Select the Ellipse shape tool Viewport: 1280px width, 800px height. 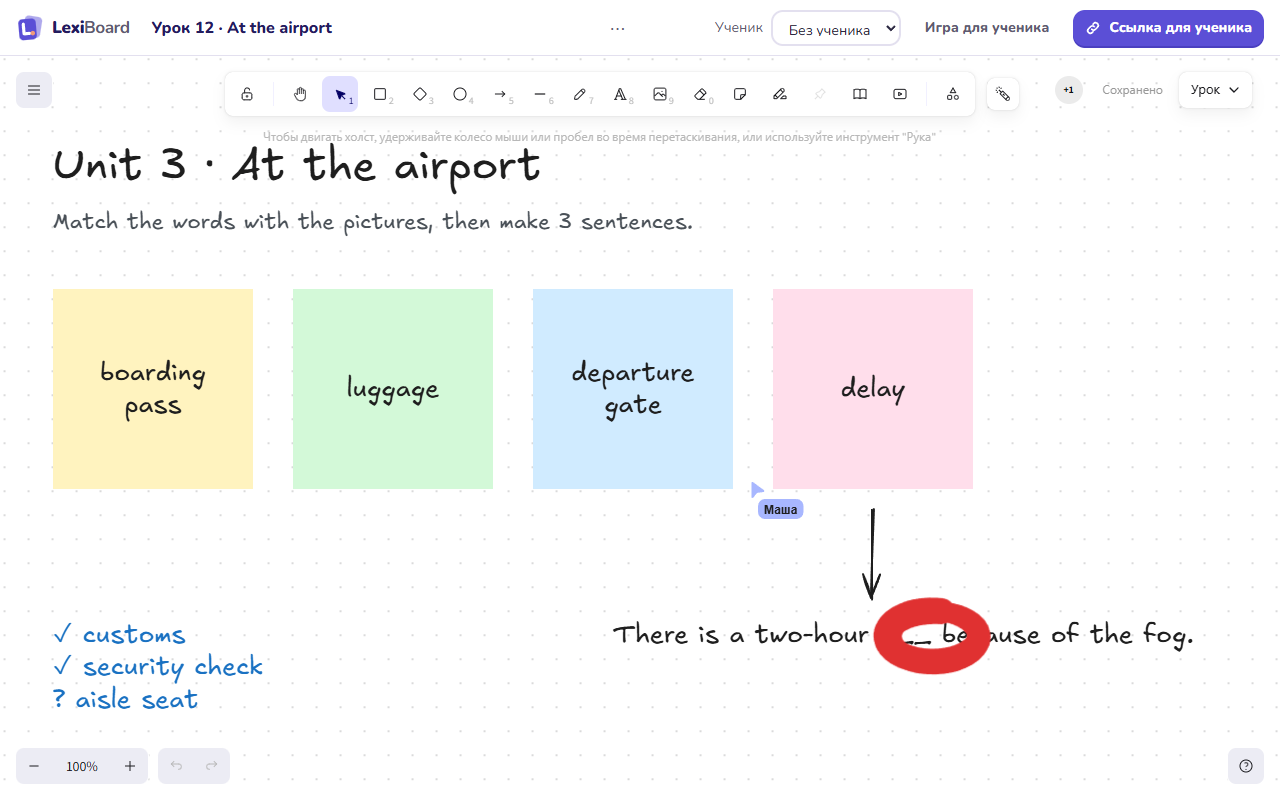(460, 94)
